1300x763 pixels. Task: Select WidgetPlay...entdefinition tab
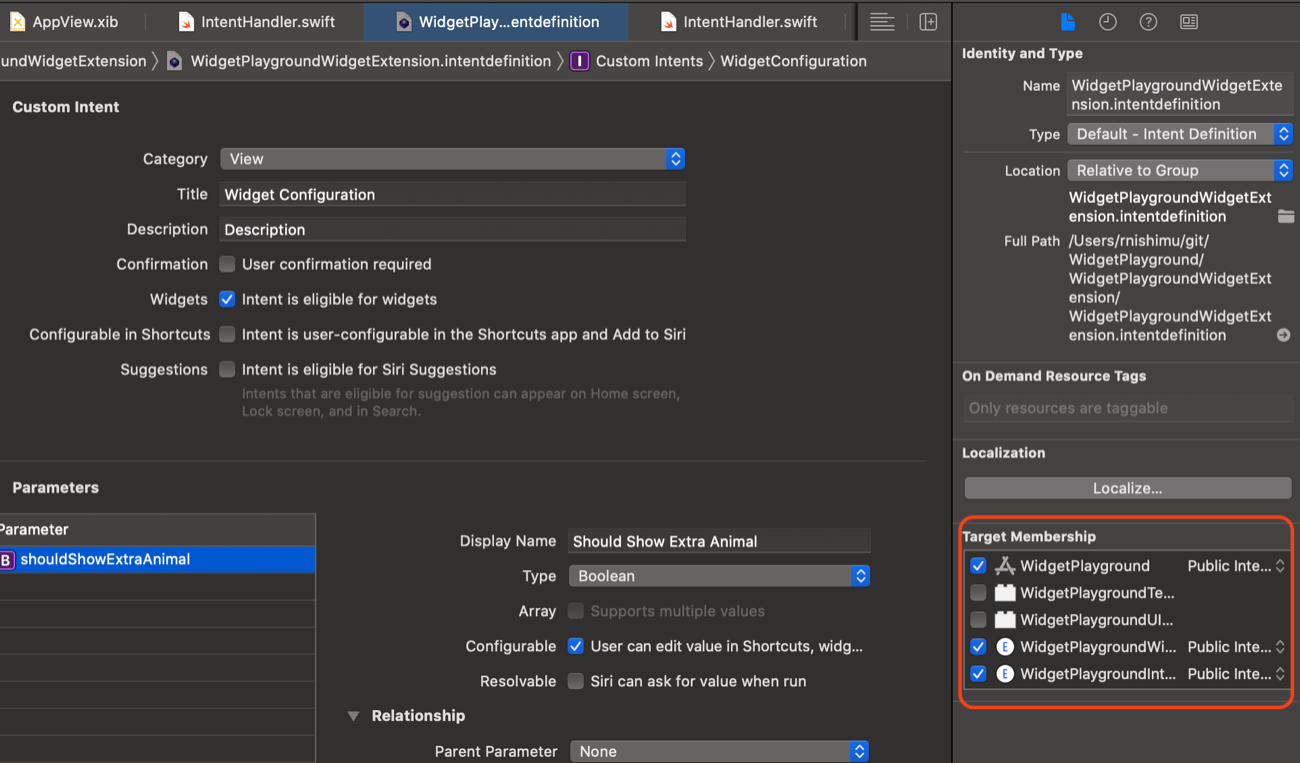[497, 22]
